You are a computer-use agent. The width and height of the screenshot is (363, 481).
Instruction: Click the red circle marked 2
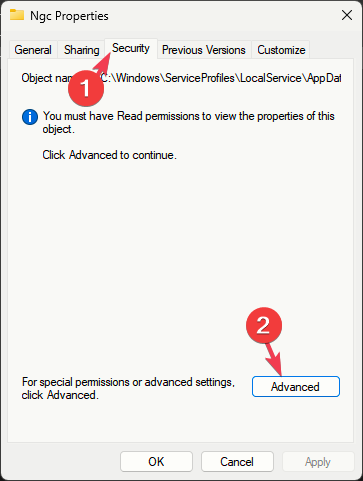[264, 325]
